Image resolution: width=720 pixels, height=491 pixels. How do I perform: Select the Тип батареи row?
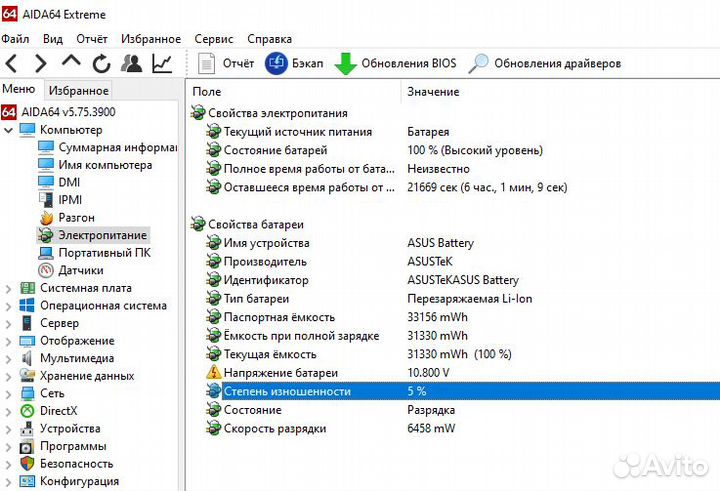tap(463, 299)
